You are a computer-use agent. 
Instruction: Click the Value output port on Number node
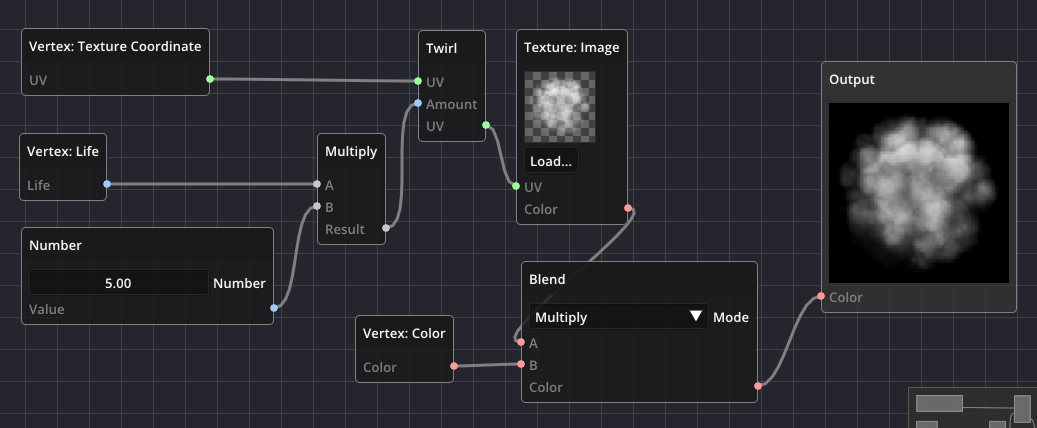pos(273,309)
